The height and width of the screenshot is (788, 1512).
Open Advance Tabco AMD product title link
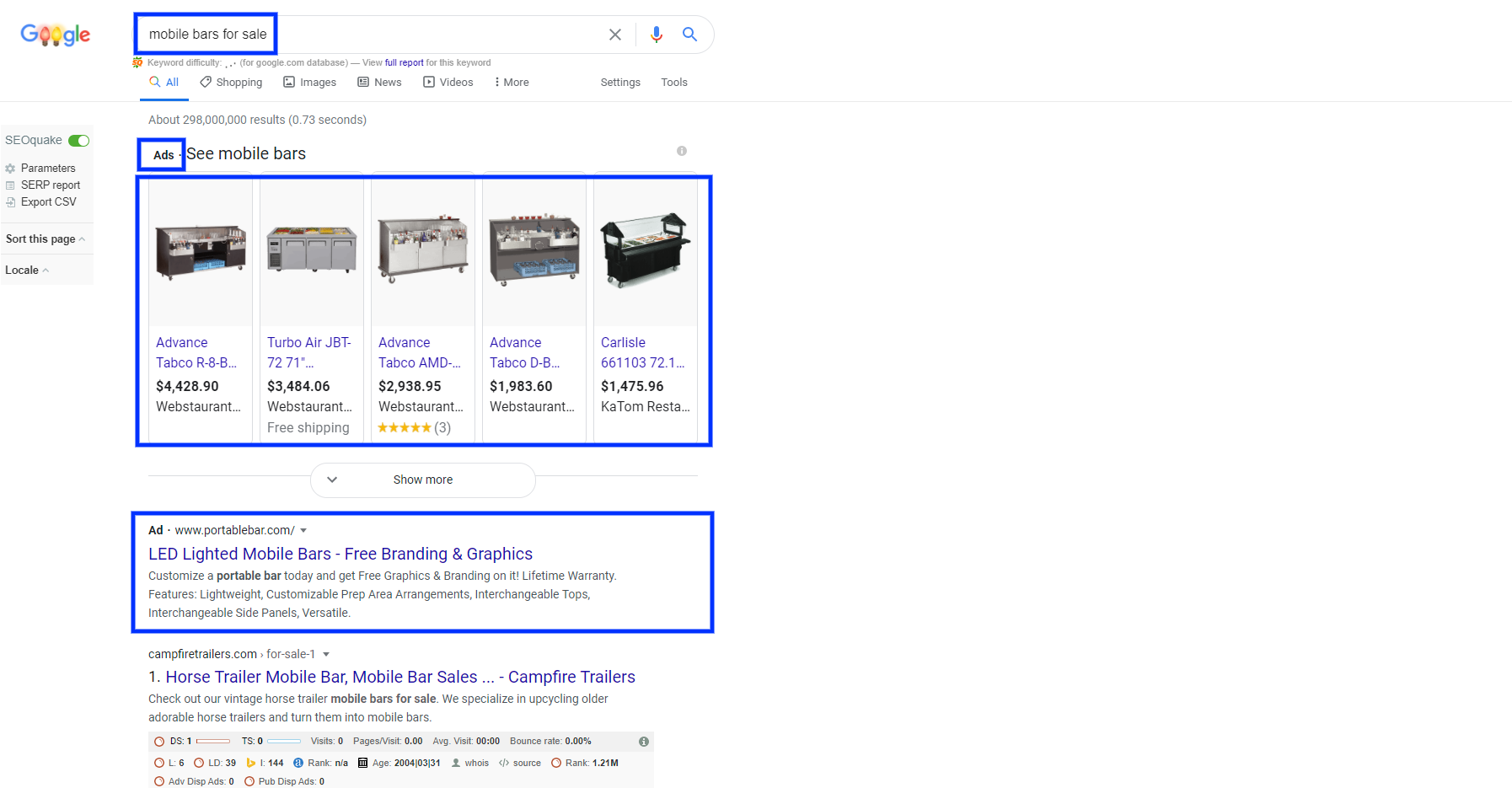pos(420,353)
